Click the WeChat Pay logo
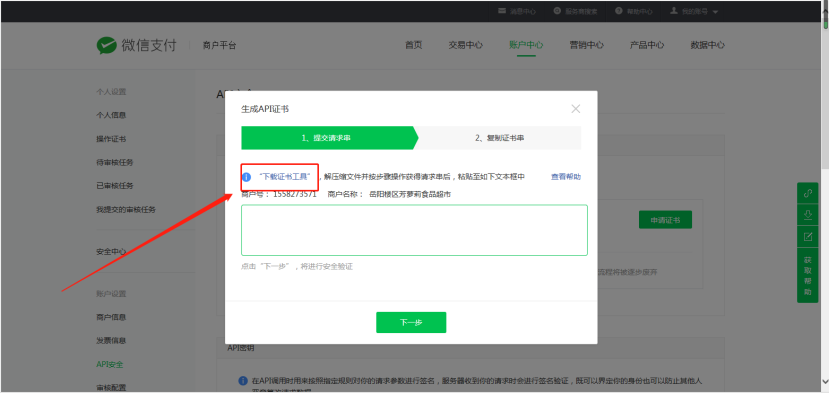The height and width of the screenshot is (394, 830). pyautogui.click(x=137, y=46)
